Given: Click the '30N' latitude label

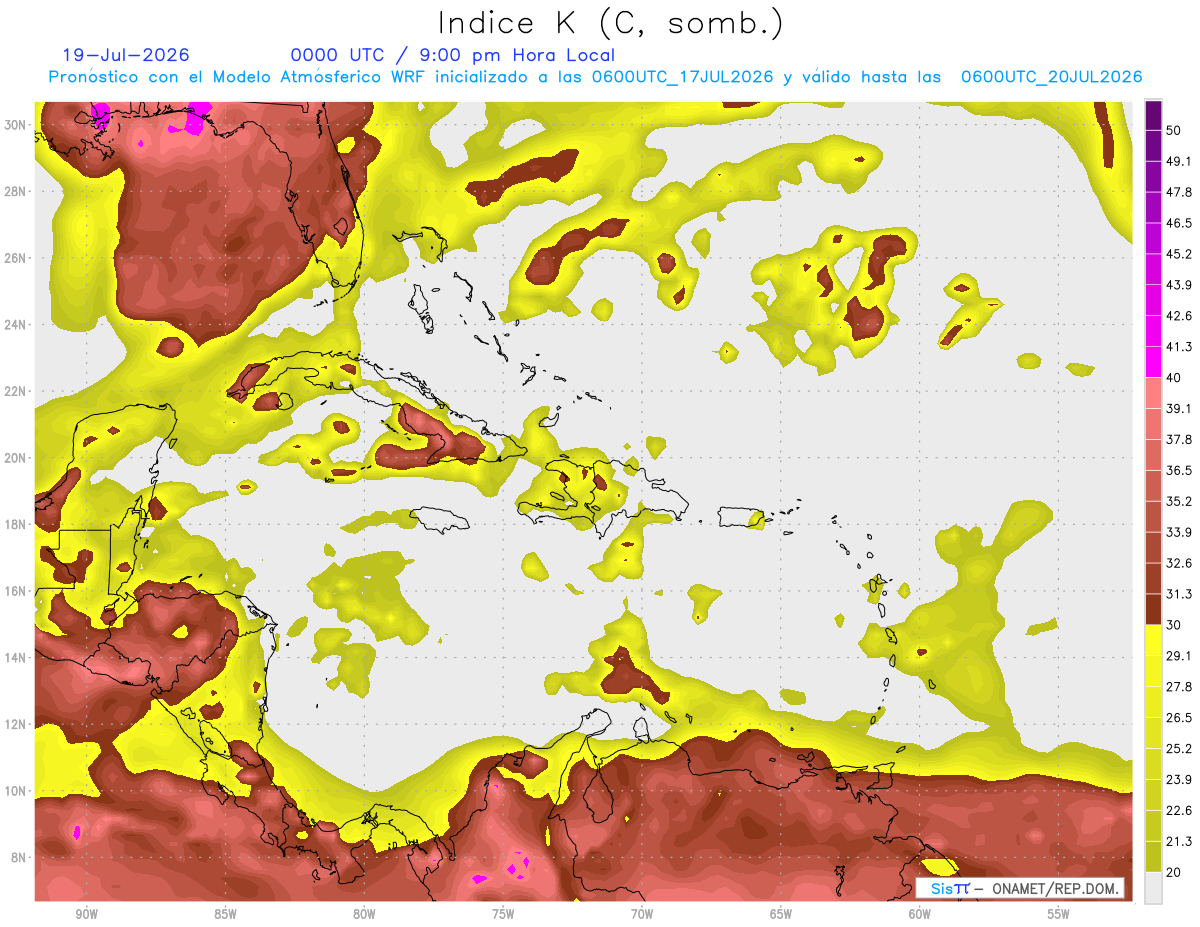Looking at the screenshot, I should click(x=17, y=125).
